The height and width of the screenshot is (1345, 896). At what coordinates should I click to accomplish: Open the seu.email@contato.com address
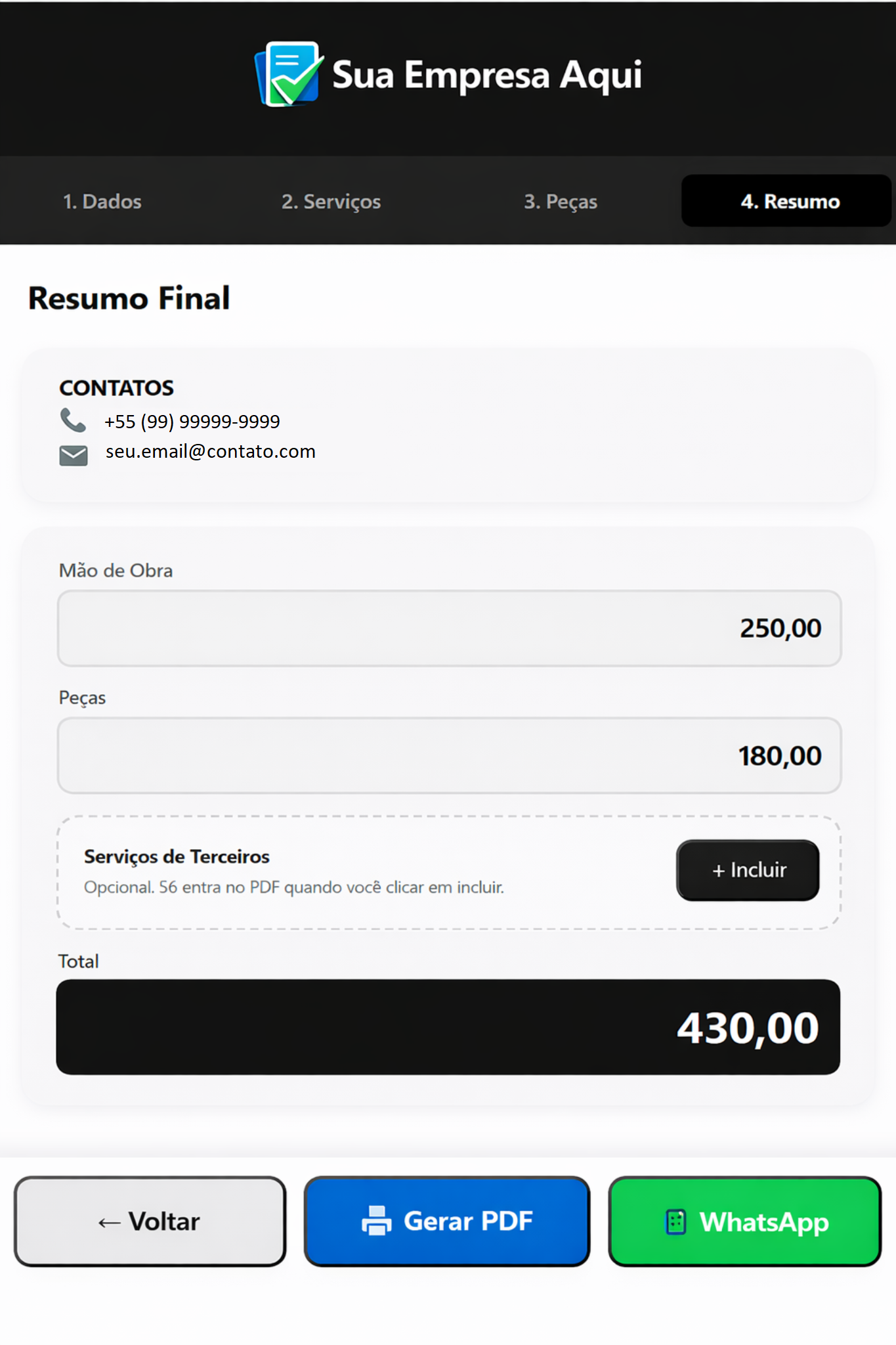pos(211,452)
